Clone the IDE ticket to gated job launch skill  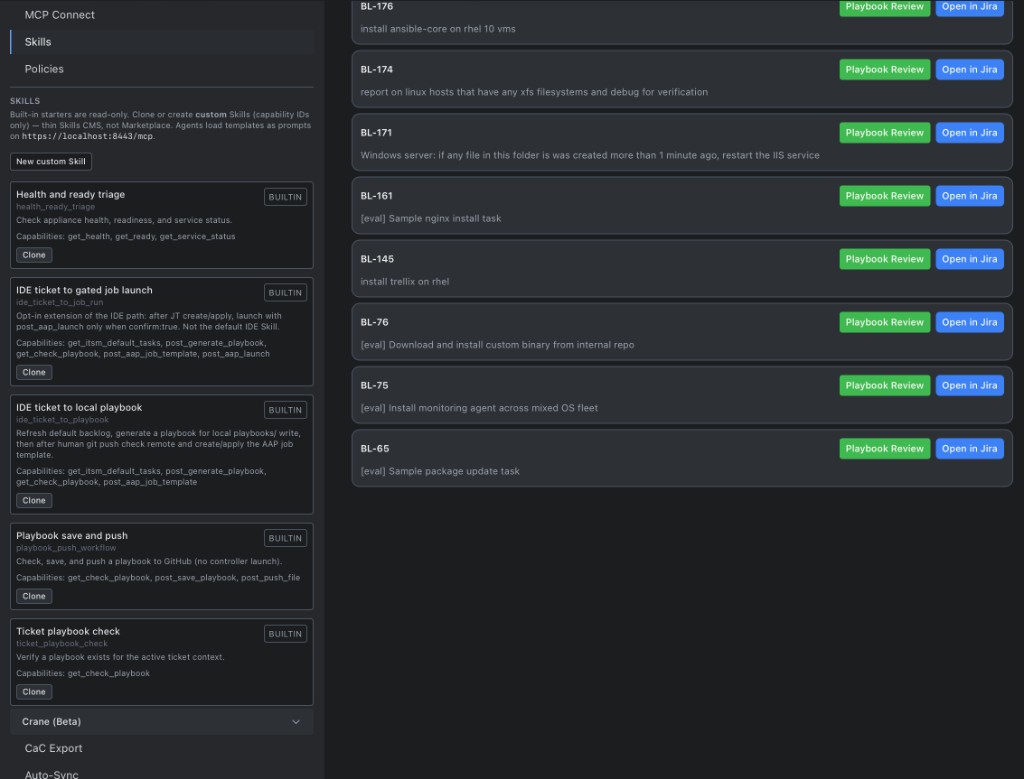click(x=34, y=372)
